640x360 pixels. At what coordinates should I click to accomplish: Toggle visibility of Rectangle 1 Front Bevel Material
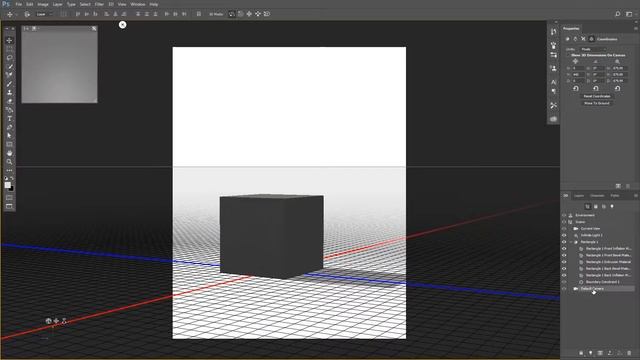point(564,256)
